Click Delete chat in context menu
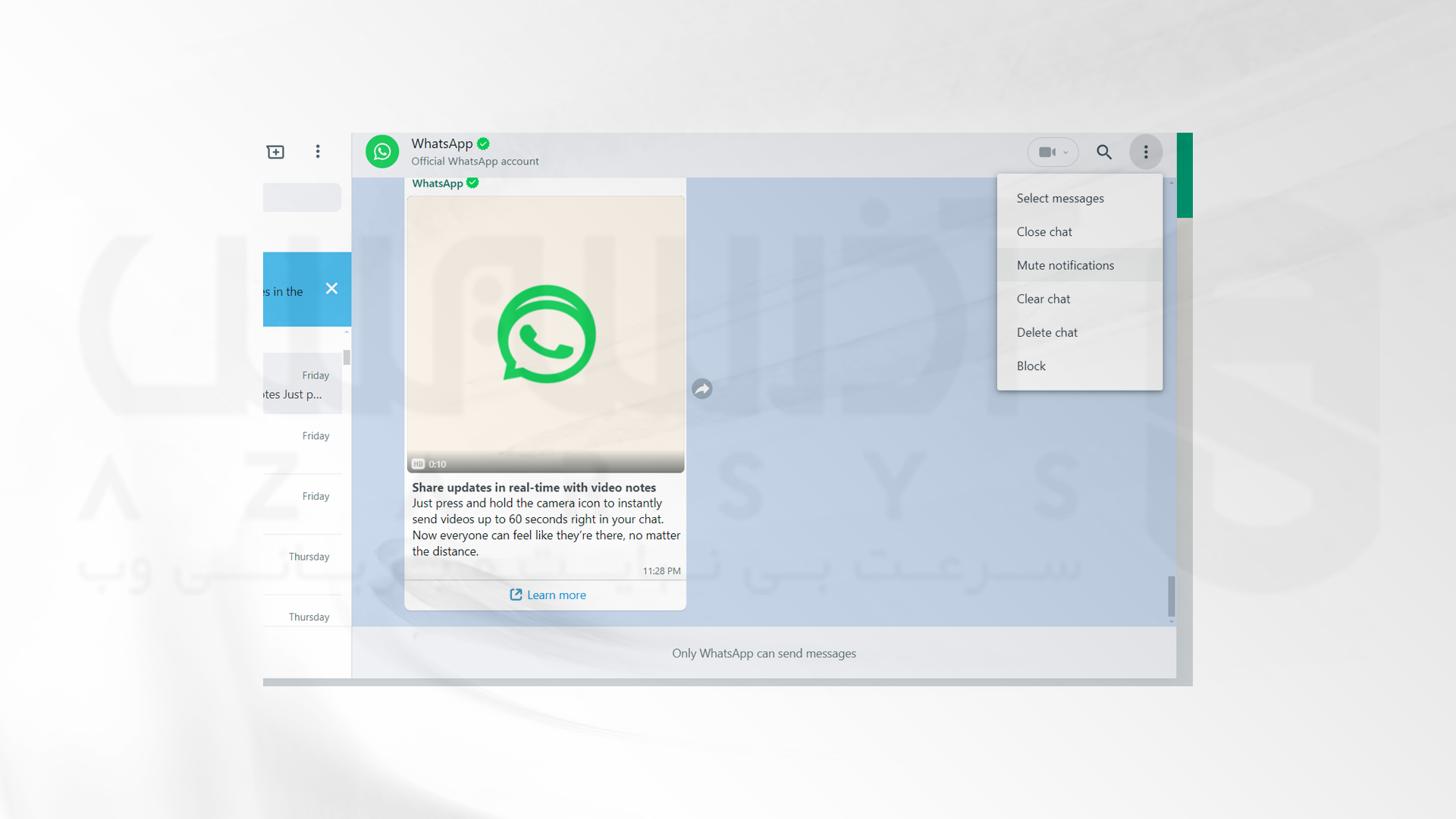Viewport: 1456px width, 819px height. (1046, 331)
